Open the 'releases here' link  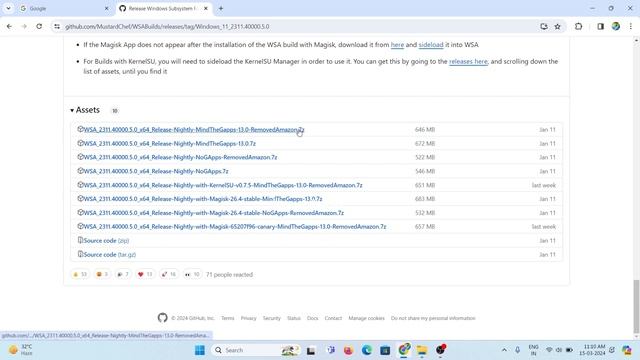(468, 62)
